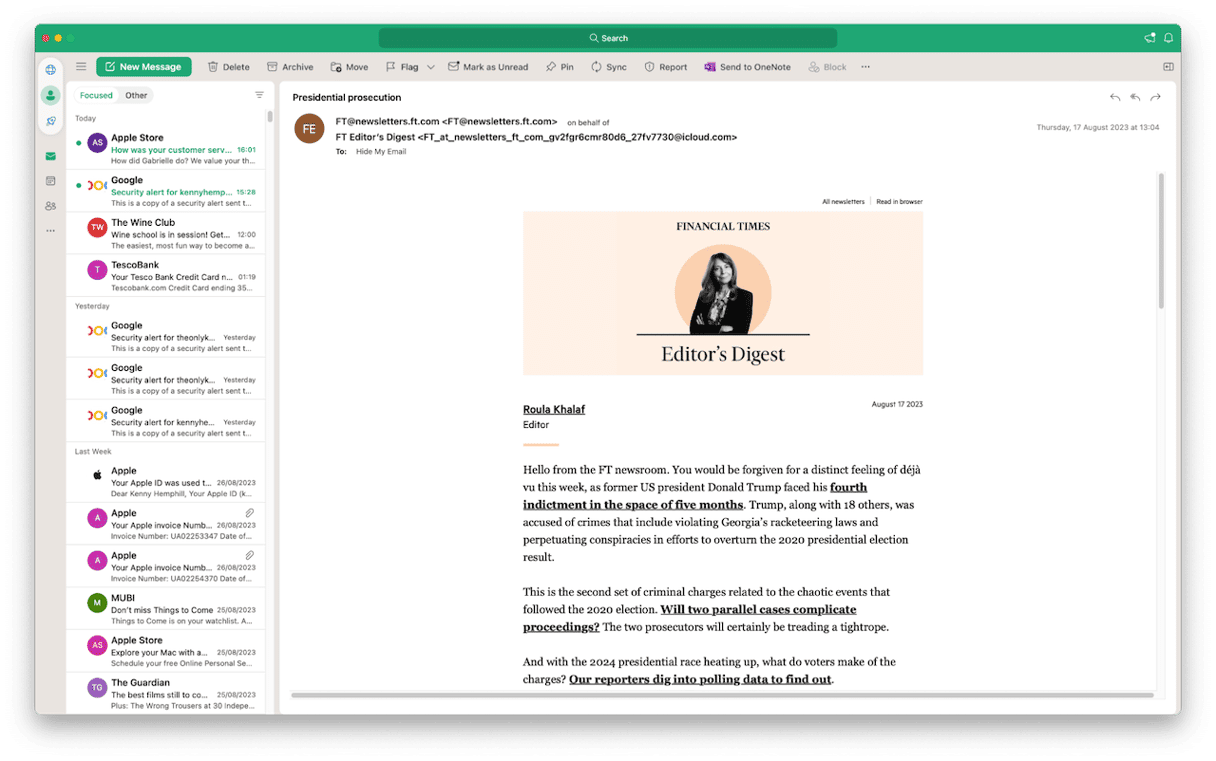The image size is (1216, 761).
Task: Reply all using the double-arrow icon
Action: pyautogui.click(x=1135, y=97)
